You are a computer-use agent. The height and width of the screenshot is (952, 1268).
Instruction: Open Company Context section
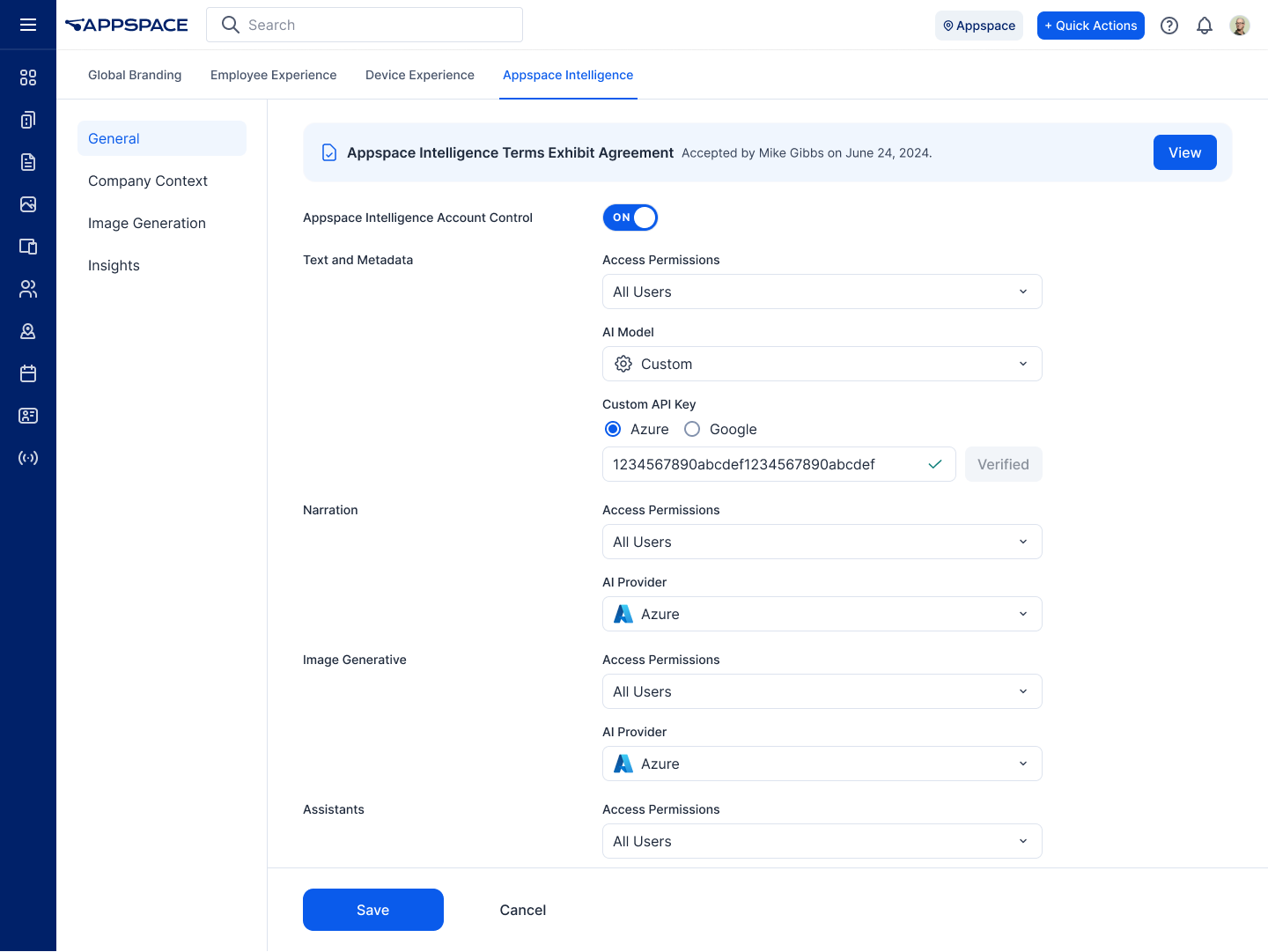click(x=162, y=181)
